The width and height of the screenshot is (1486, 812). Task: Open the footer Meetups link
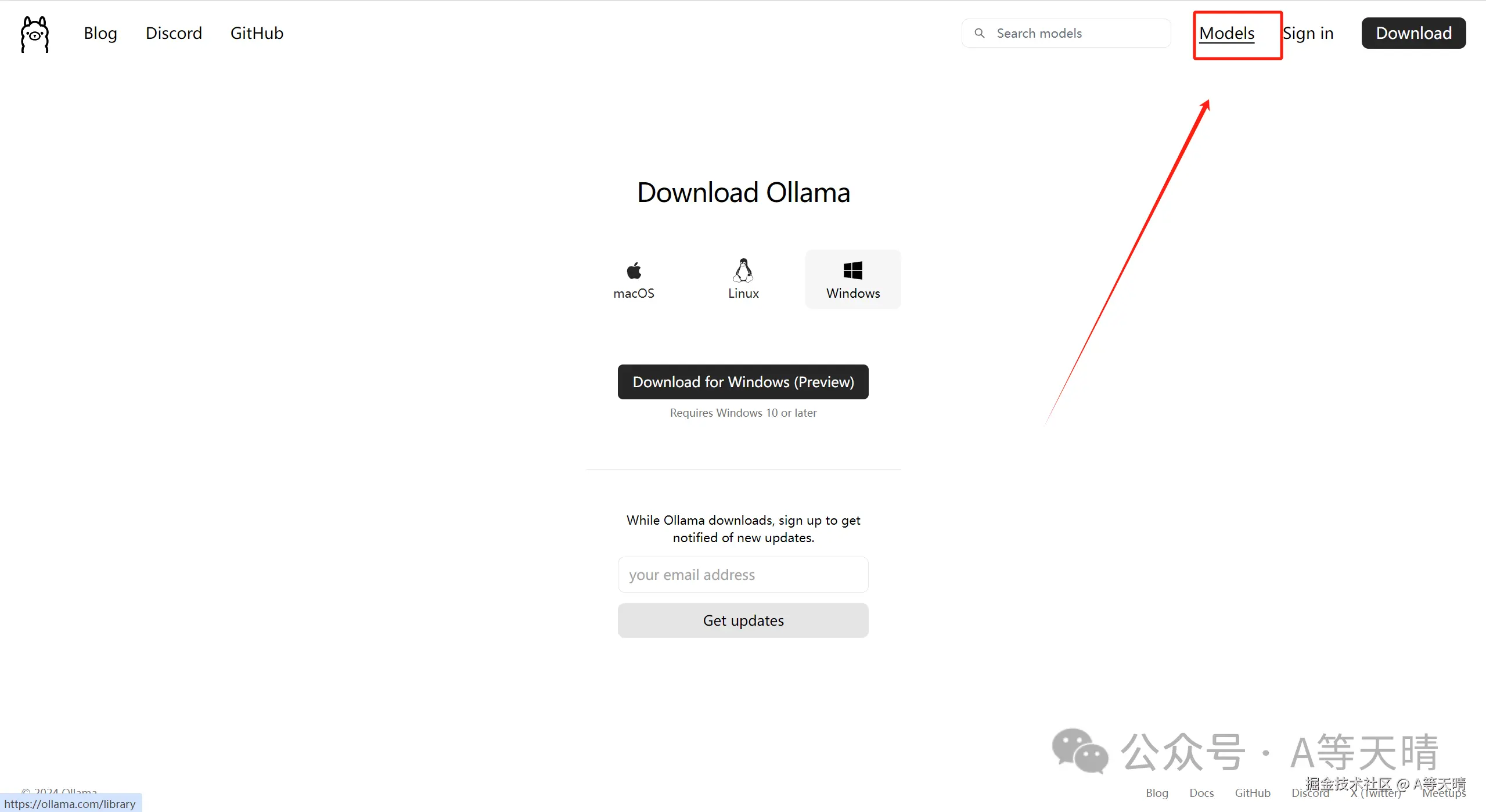click(1444, 793)
